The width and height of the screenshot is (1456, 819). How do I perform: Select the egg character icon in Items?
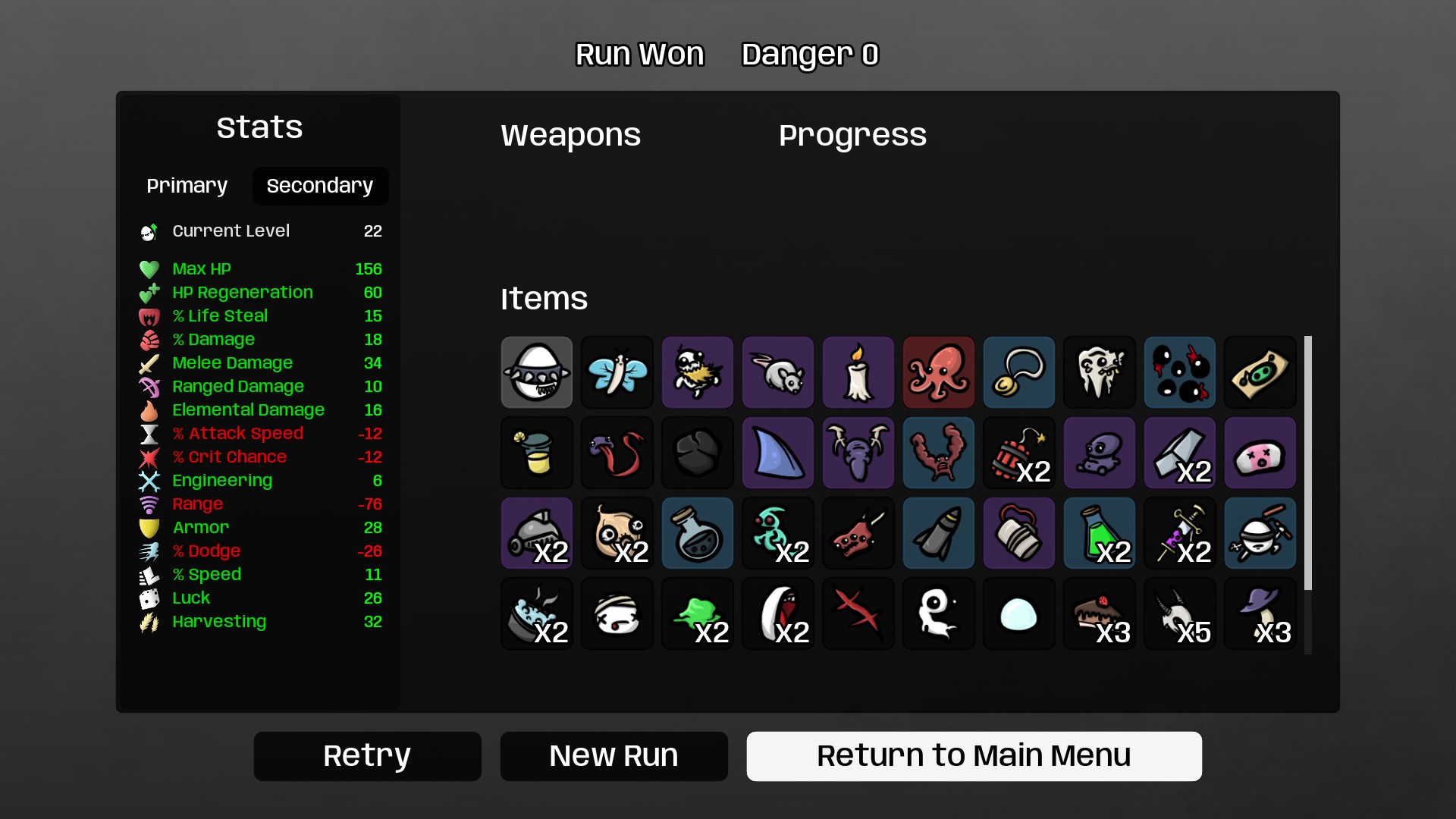point(537,372)
